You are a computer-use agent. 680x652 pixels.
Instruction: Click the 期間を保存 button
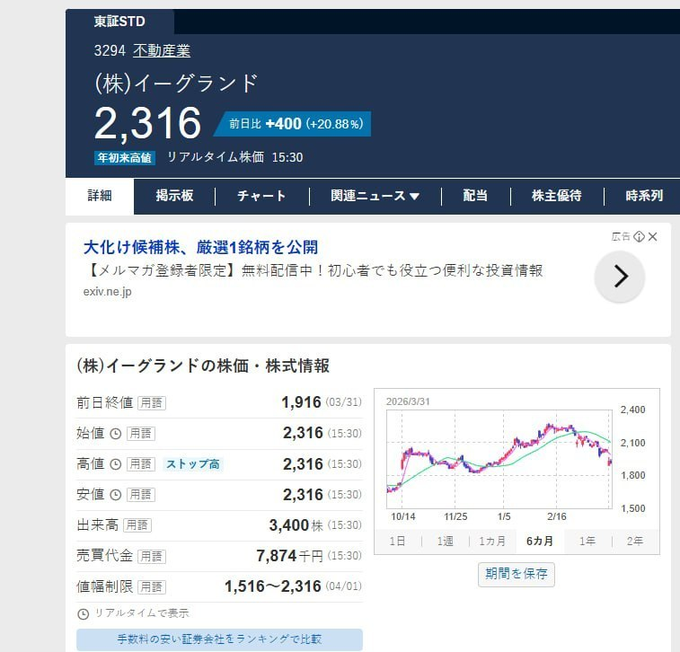(516, 574)
